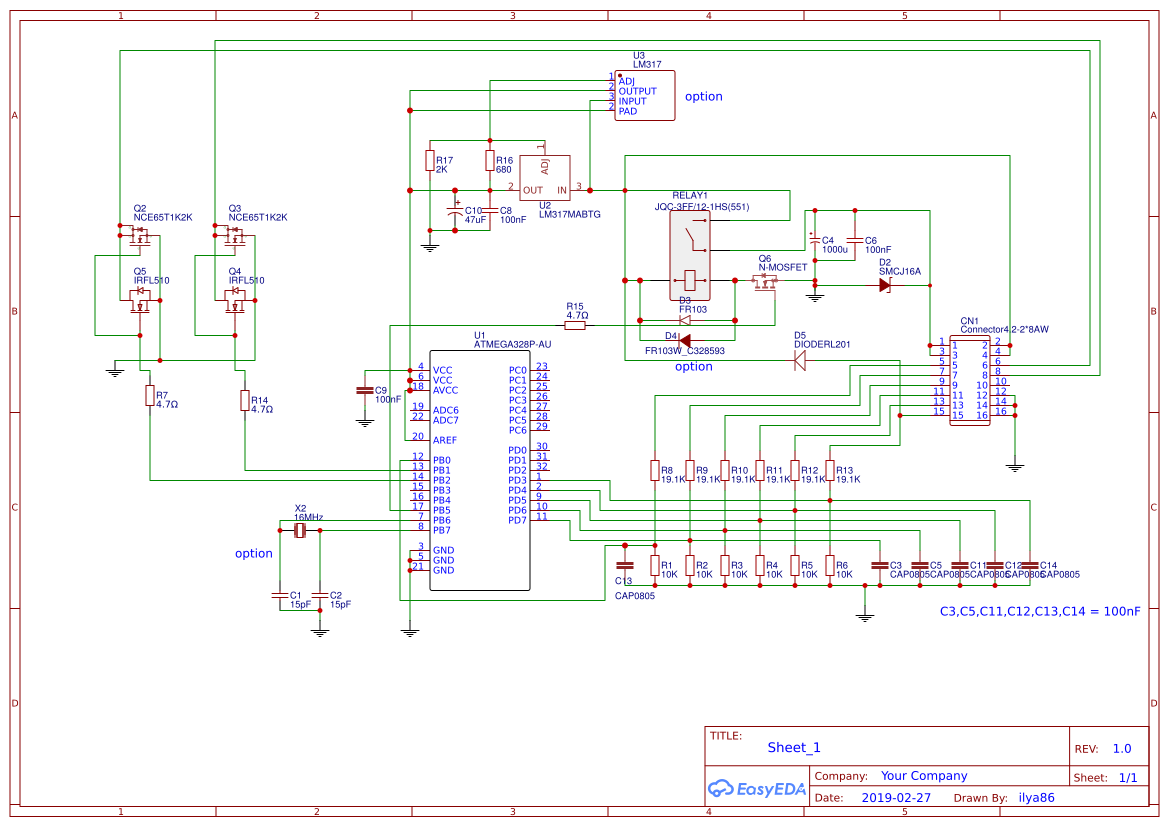Click the D5 DIODERL201 diode symbol
This screenshot has width=1169, height=827.
point(800,362)
